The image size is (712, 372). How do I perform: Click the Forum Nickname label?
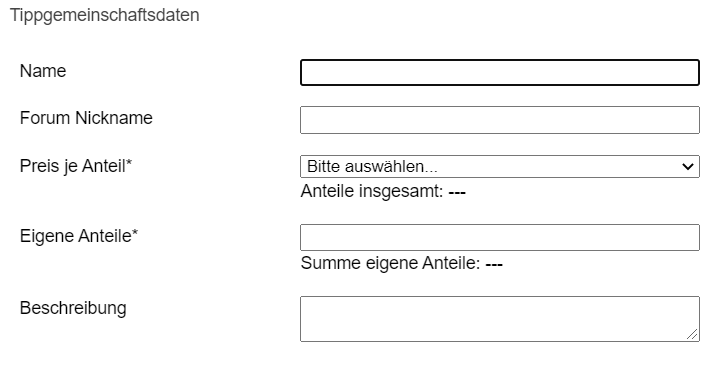click(86, 118)
